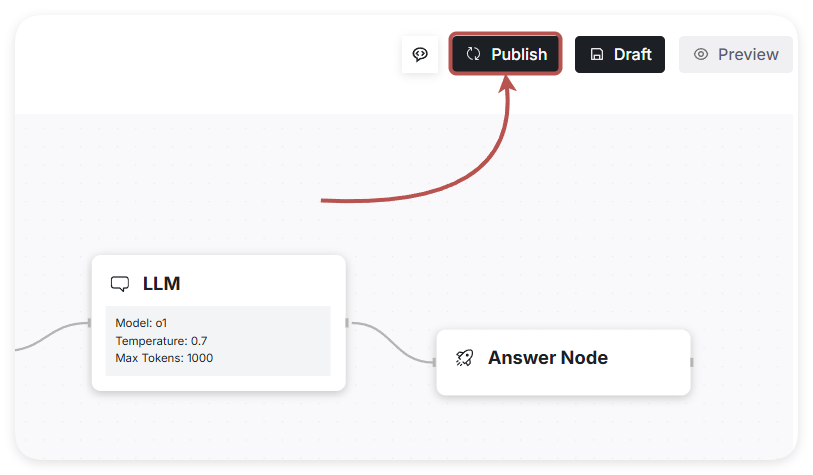The image size is (813, 475).
Task: Click the rocket icon on Answer Node
Action: point(464,358)
